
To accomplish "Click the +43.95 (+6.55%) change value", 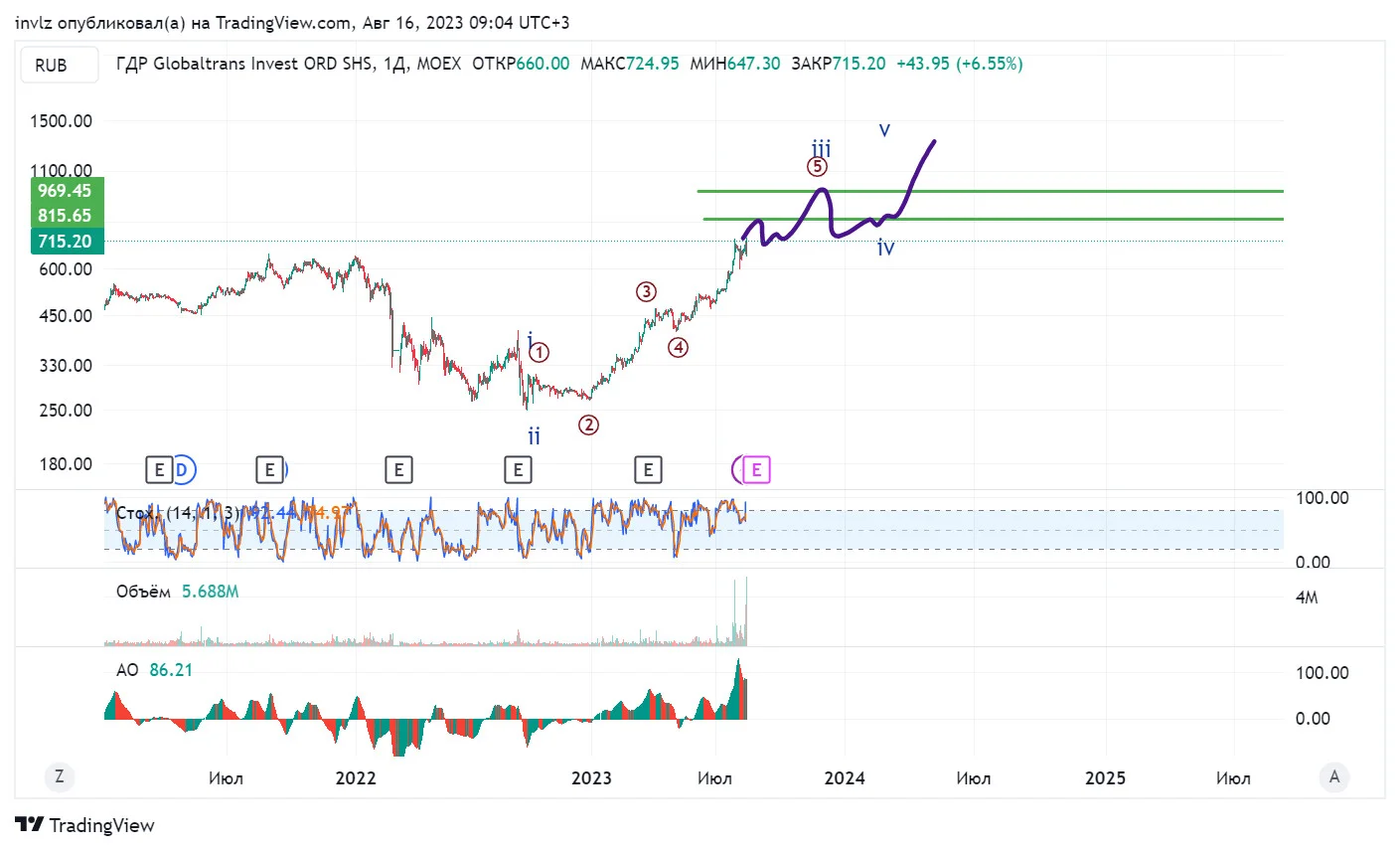I will 960,64.
